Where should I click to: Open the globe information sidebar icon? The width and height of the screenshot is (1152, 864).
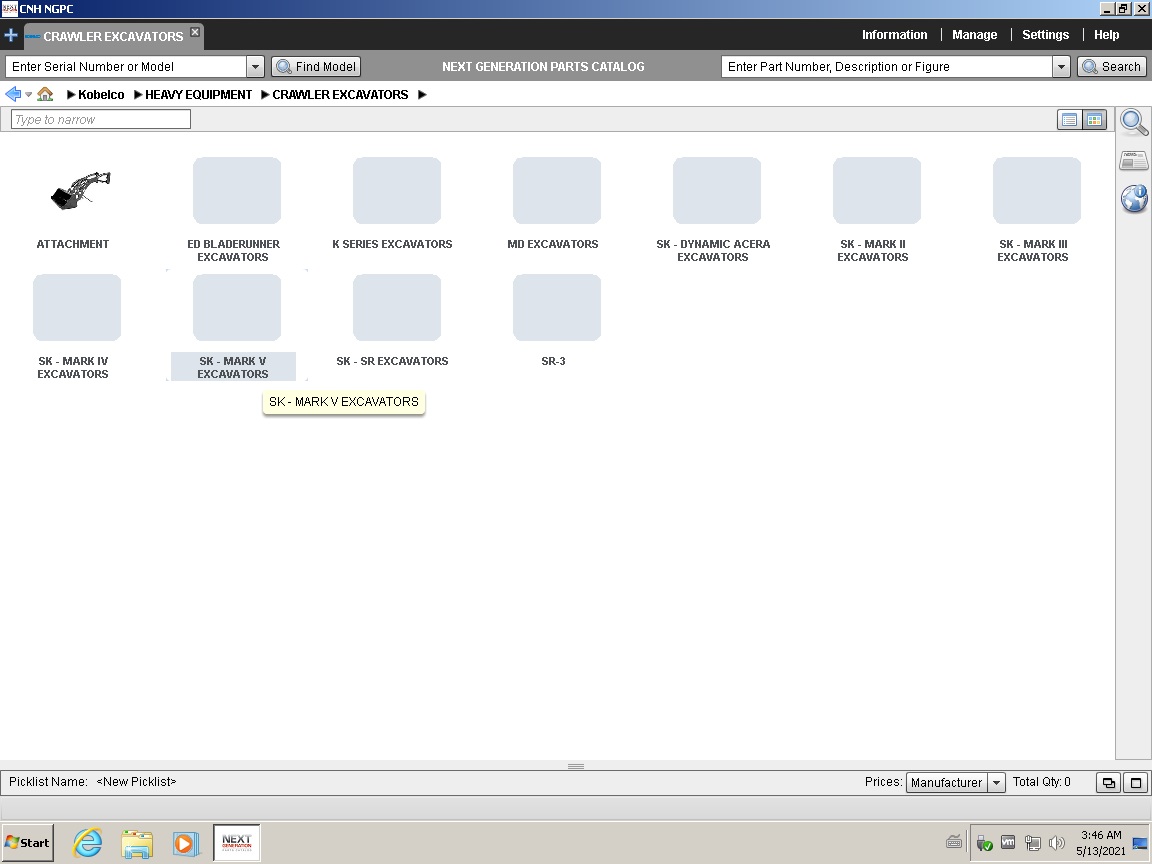(1134, 198)
